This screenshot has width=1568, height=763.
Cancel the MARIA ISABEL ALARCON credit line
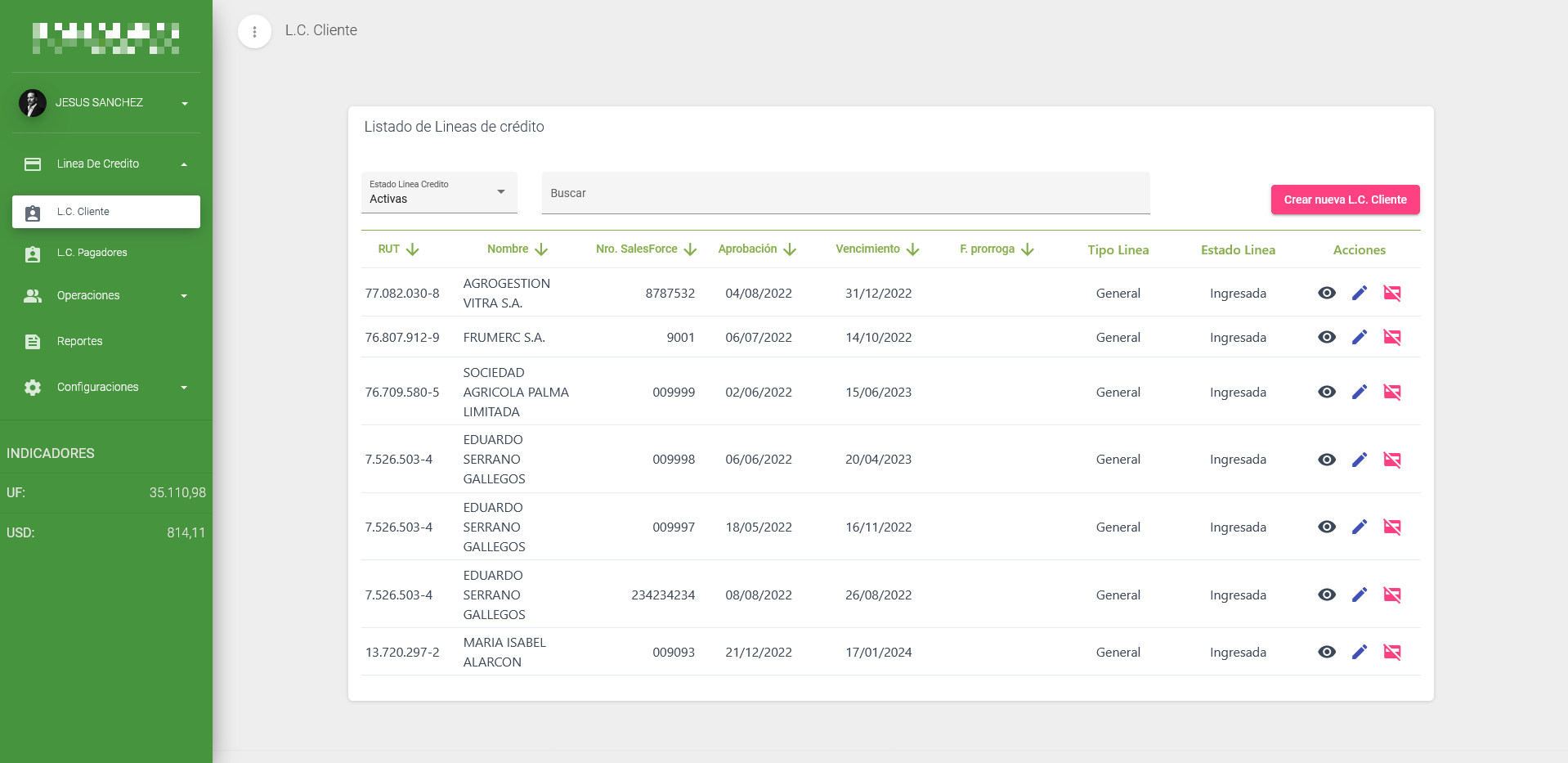(x=1391, y=653)
